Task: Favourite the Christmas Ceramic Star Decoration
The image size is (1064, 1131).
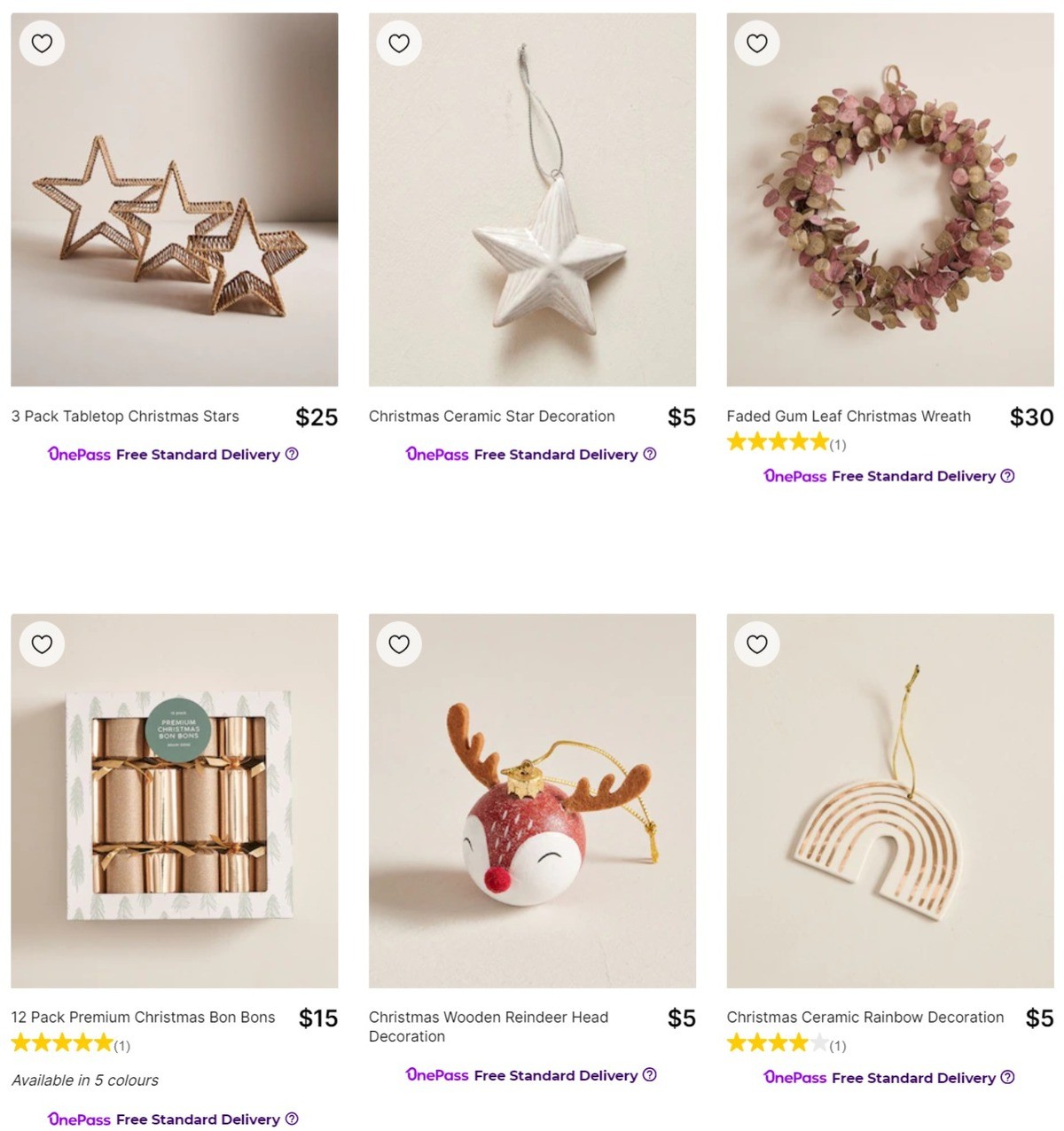Action: (x=399, y=42)
